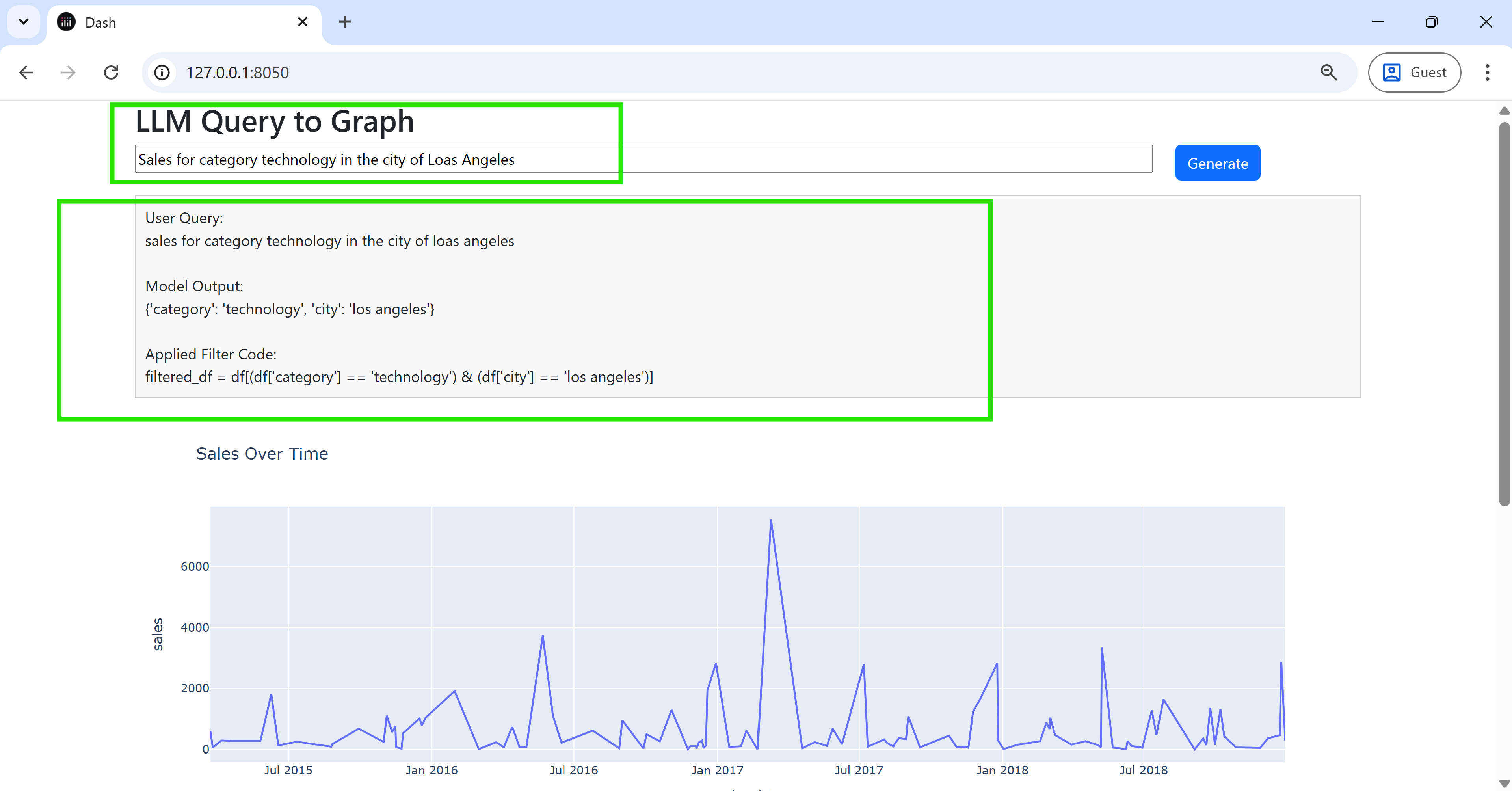Click the Sales Over Time chart title
Screen dimensions: 1512x791
click(262, 453)
